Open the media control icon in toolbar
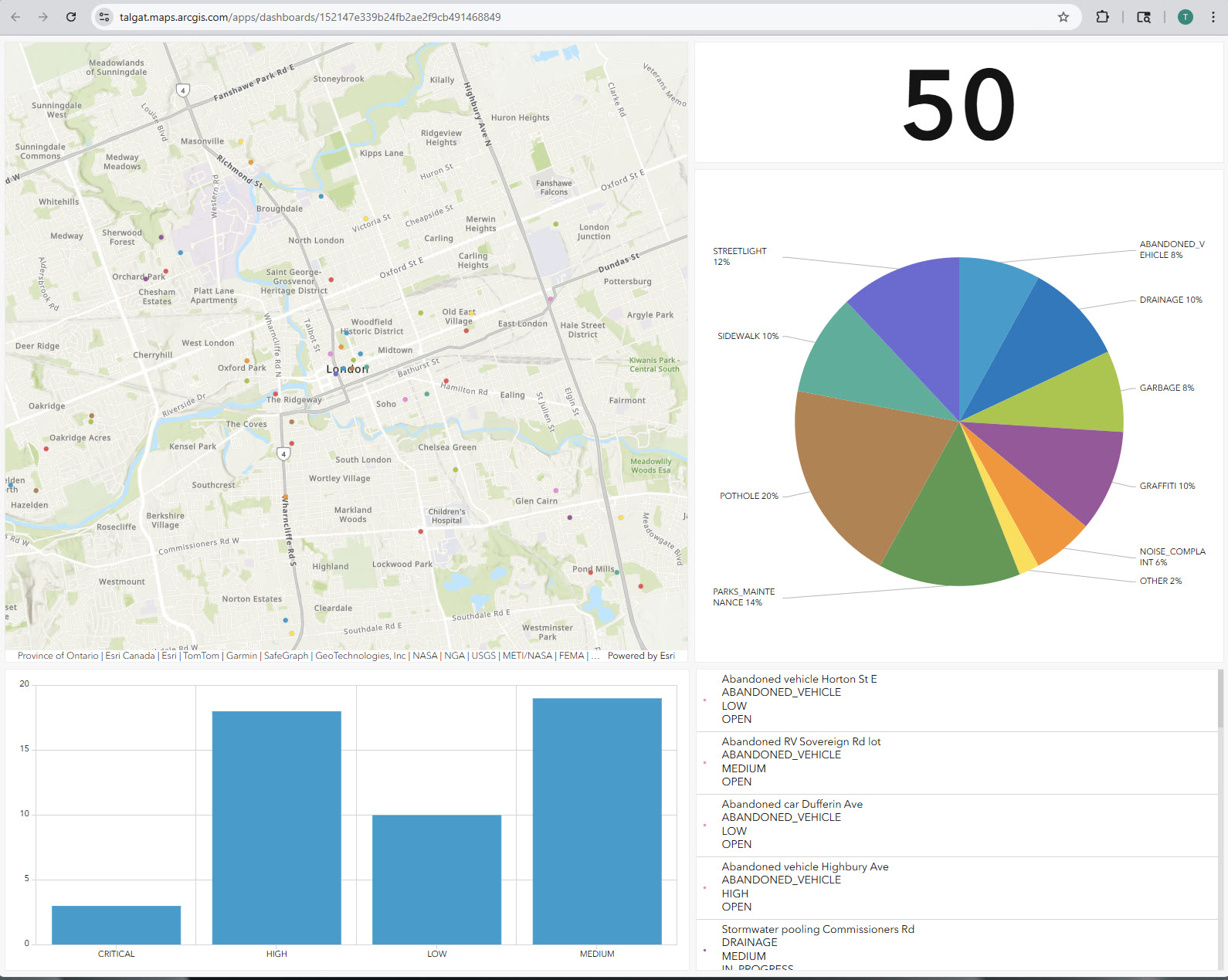Screen dimensions: 1228x980 (x=1144, y=17)
